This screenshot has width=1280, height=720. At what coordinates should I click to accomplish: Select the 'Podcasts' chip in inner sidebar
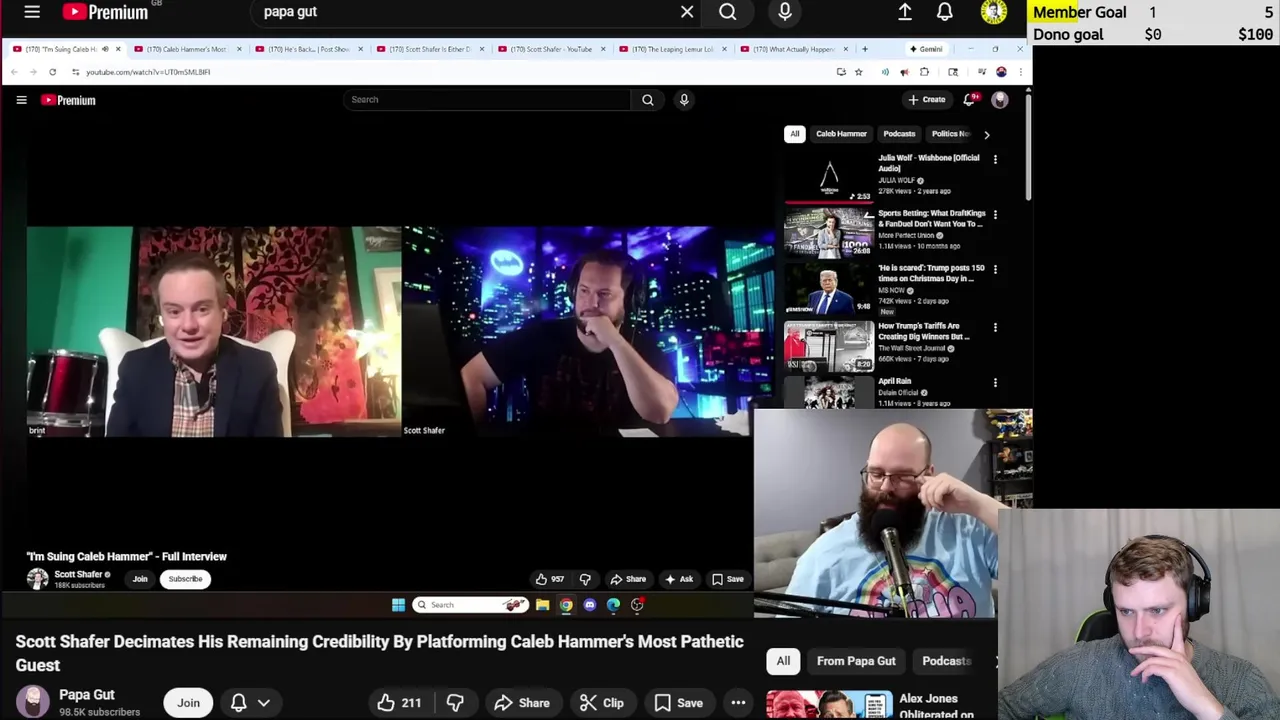pos(899,134)
